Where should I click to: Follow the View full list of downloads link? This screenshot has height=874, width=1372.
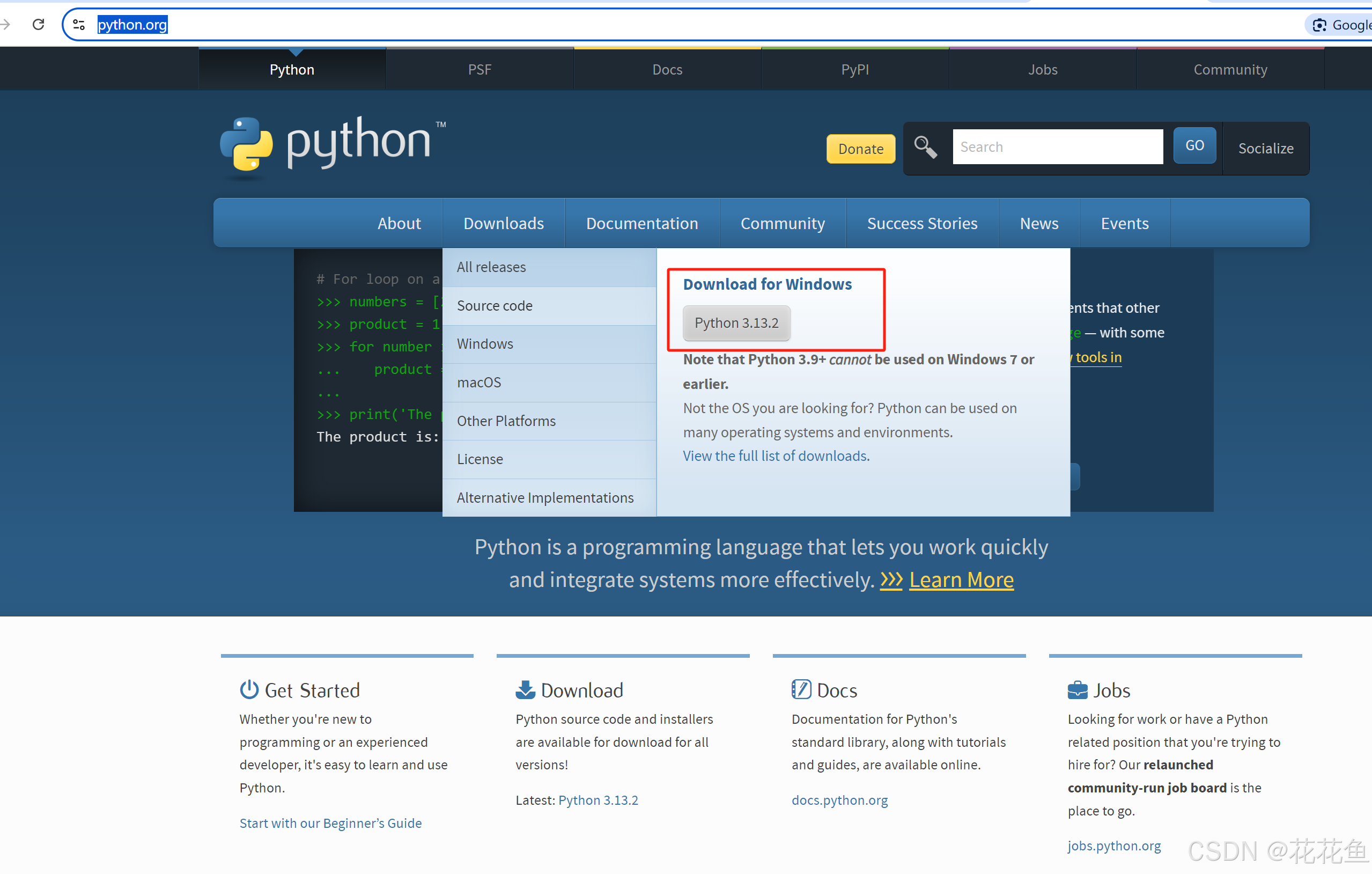pos(775,456)
